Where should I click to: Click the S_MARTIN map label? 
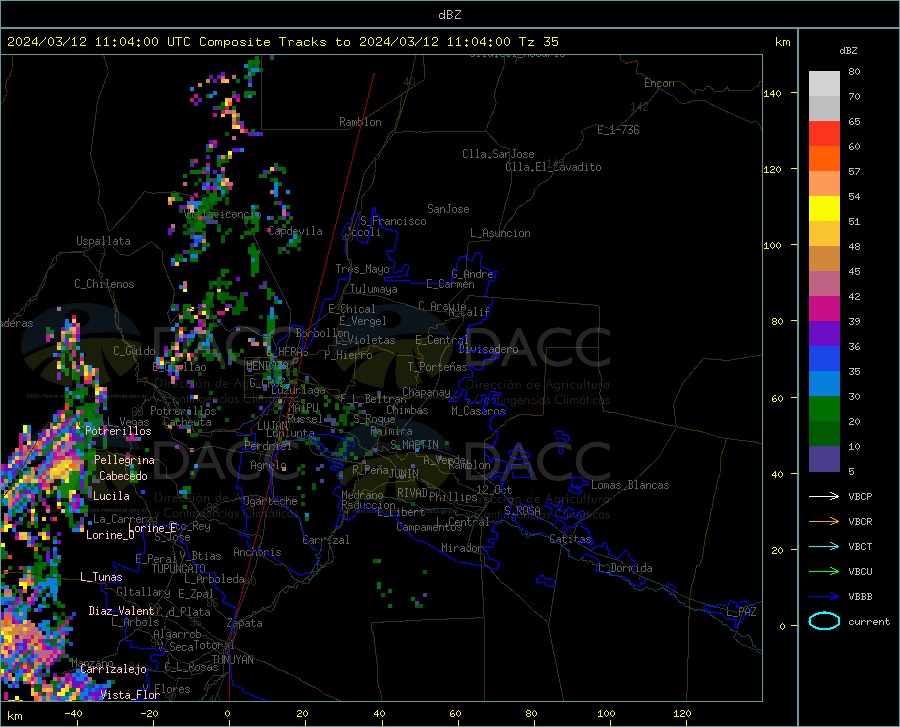tap(414, 445)
